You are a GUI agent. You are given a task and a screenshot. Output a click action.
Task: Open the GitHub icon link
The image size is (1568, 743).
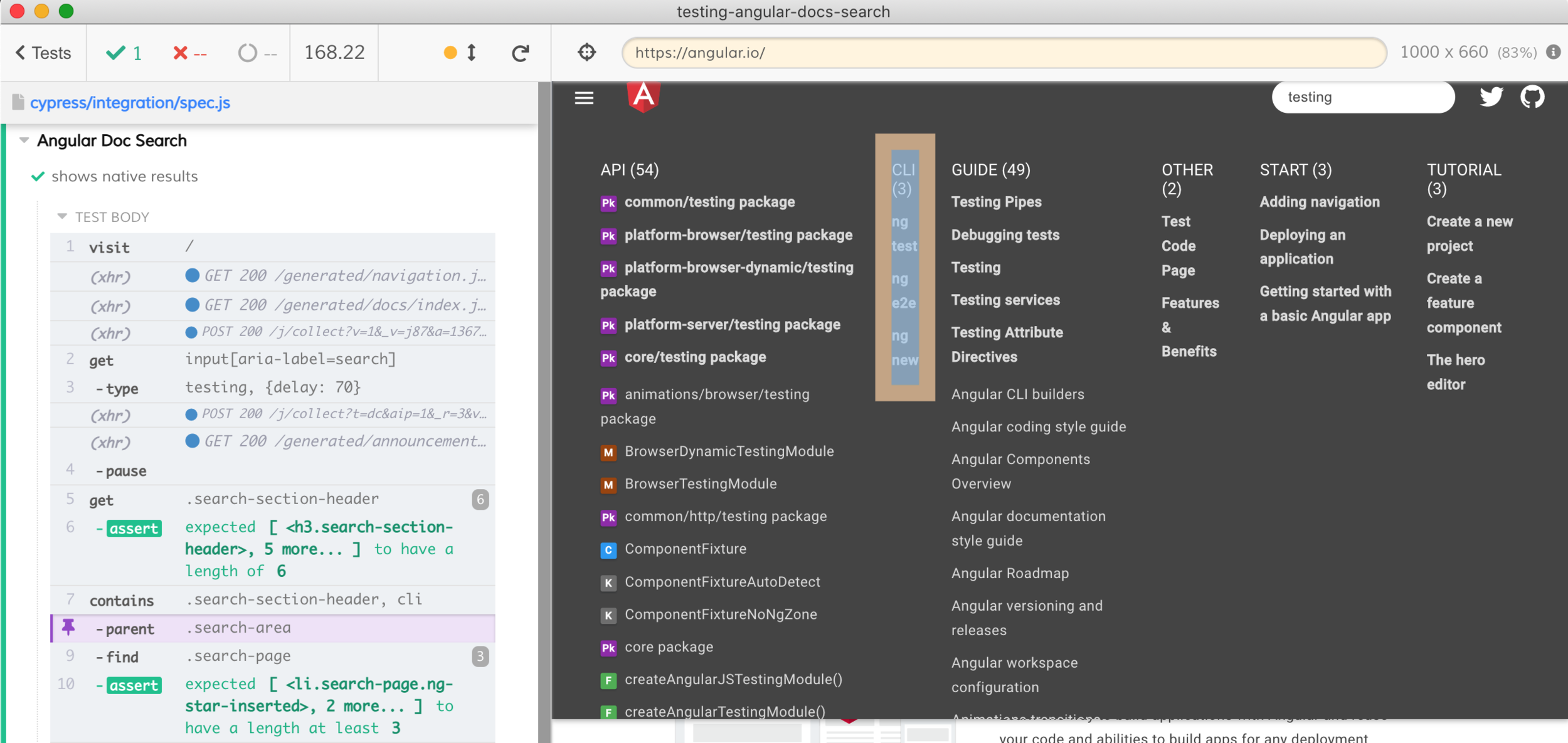[1532, 97]
